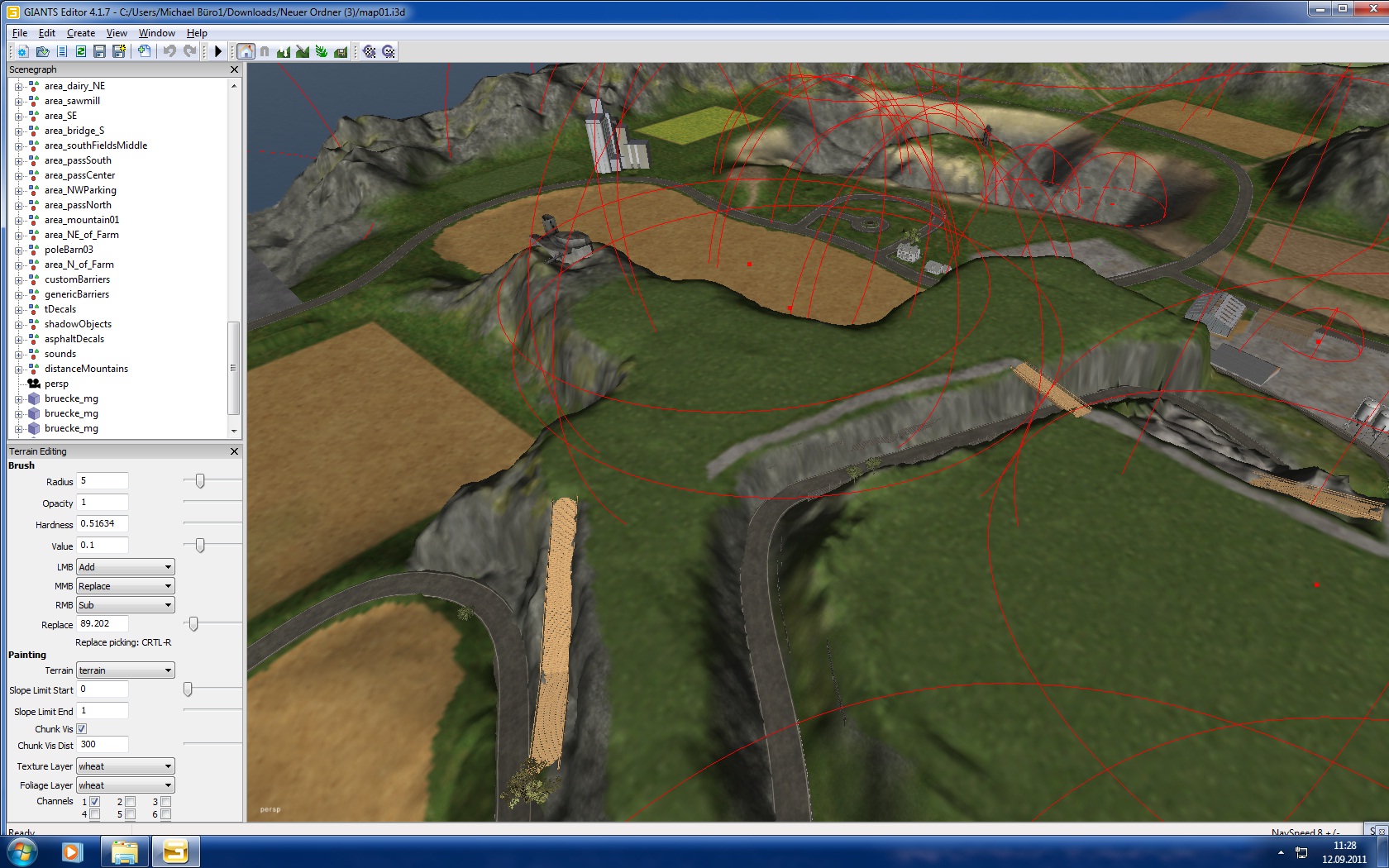Enable foliage Channel 6 checkbox
The width and height of the screenshot is (1389, 868).
pyautogui.click(x=166, y=815)
